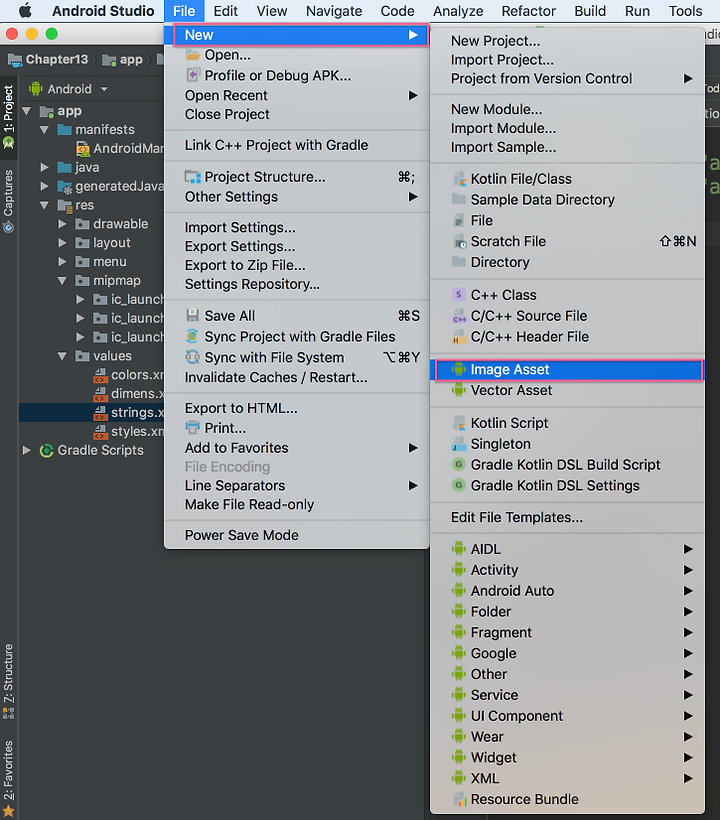Screen dimensions: 720x820
Task: Click the Gradle Kotlin DSL Build Script icon
Action: [x=459, y=464]
